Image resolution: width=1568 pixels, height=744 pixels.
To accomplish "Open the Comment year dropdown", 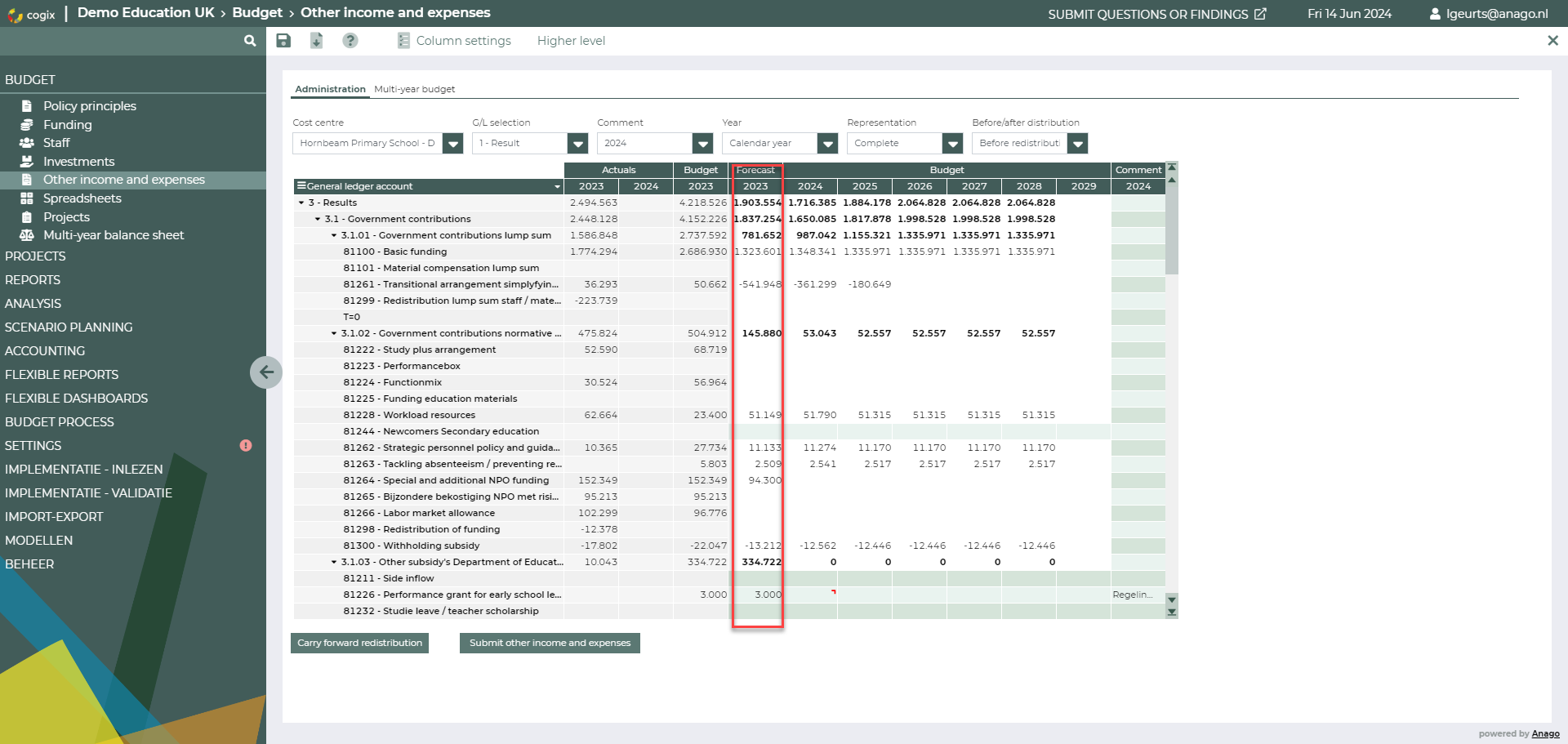I will (703, 144).
